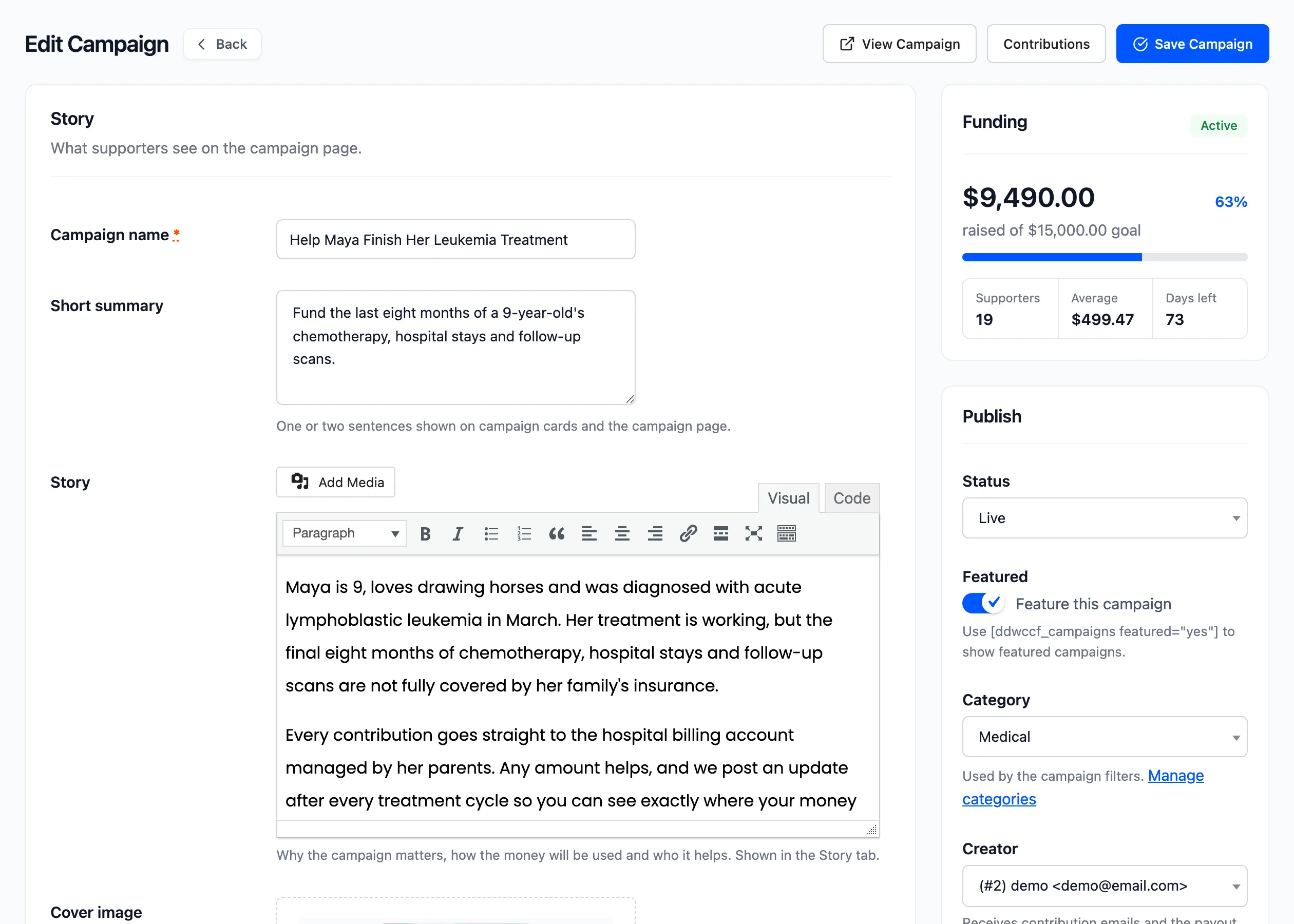
Task: Toggle bold formatting in the story editor
Action: [425, 534]
